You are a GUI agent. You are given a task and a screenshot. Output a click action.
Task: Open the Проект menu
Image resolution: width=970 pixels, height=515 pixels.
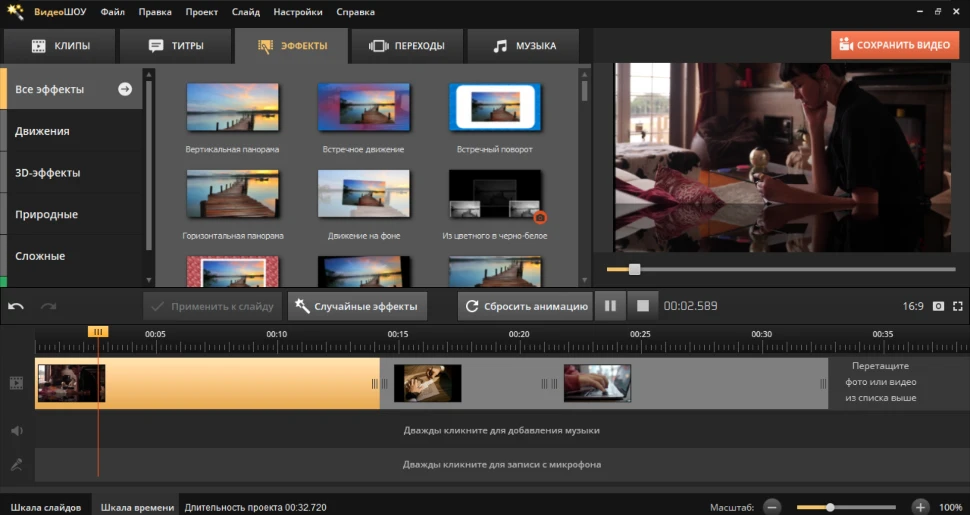click(202, 12)
